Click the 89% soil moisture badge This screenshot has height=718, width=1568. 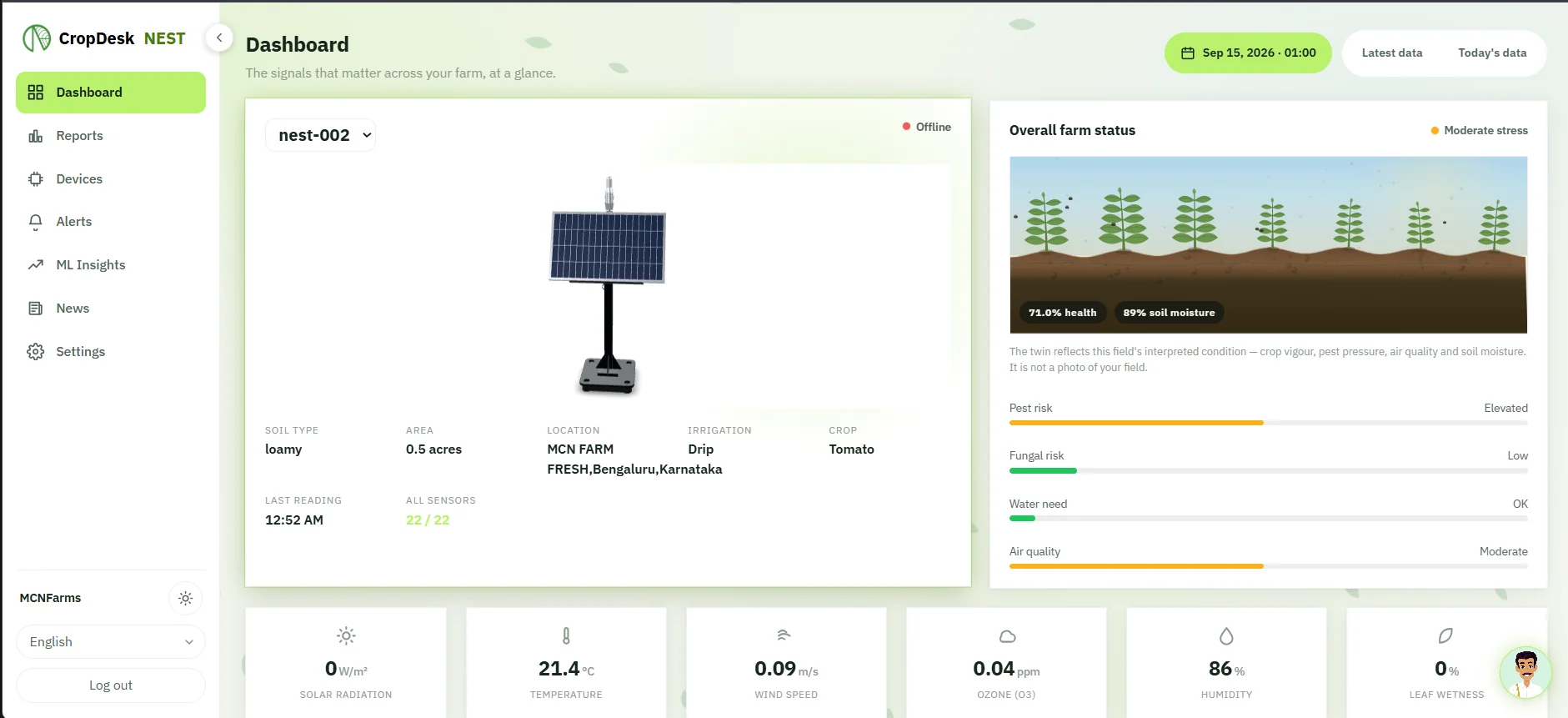tap(1169, 313)
